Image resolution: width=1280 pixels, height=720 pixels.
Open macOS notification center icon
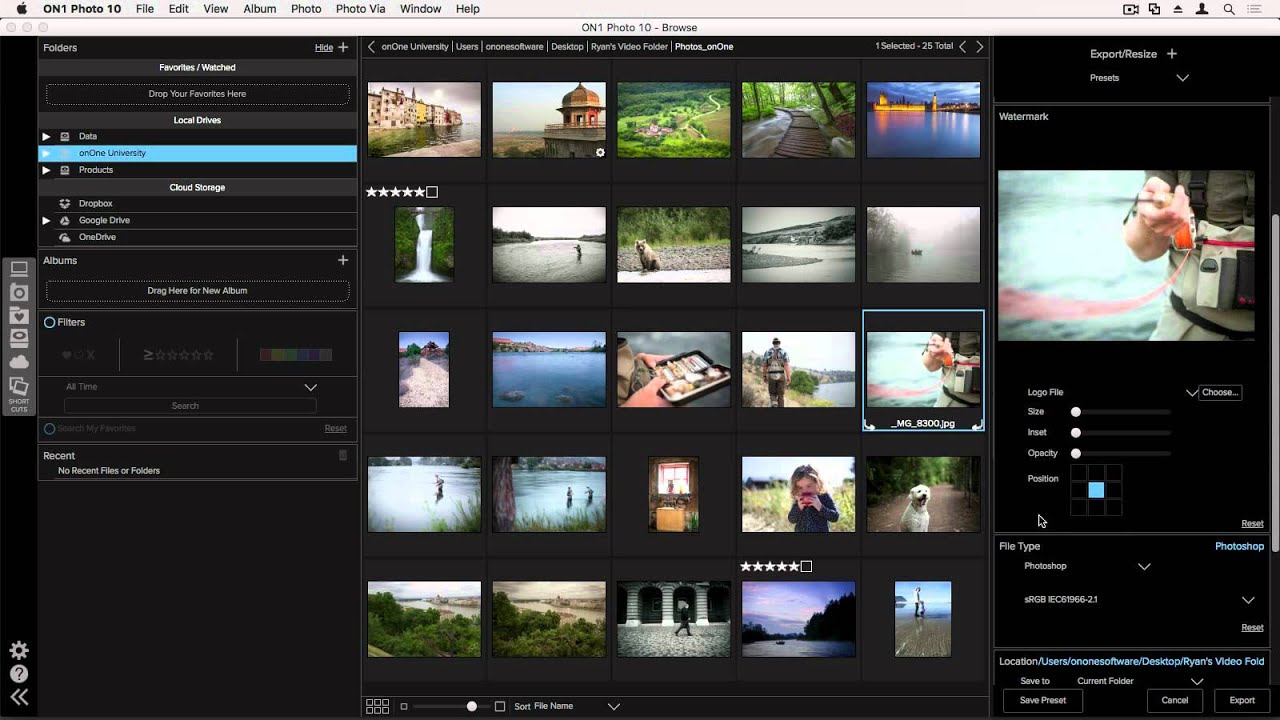1255,9
